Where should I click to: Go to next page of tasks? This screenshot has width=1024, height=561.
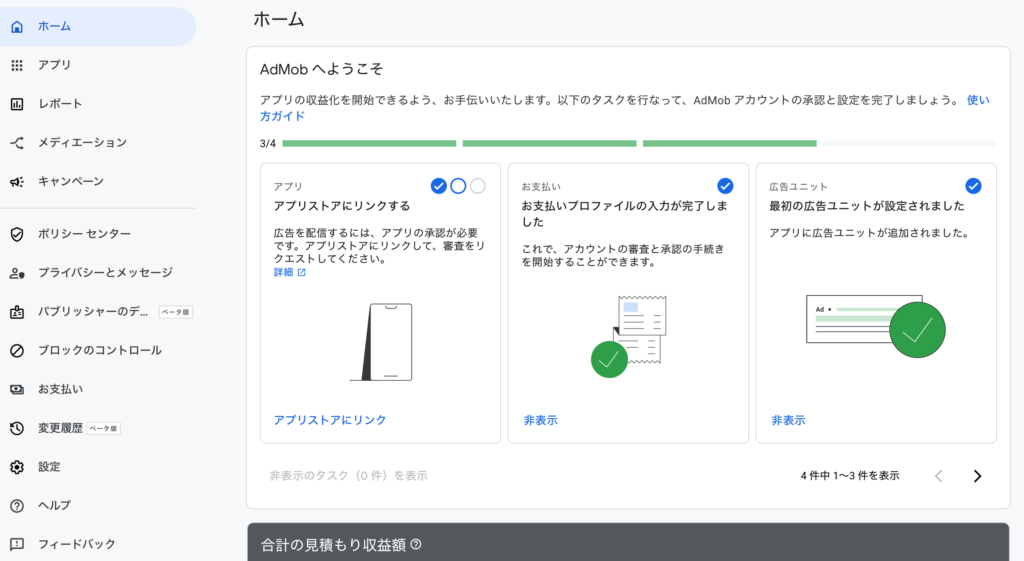pyautogui.click(x=977, y=476)
